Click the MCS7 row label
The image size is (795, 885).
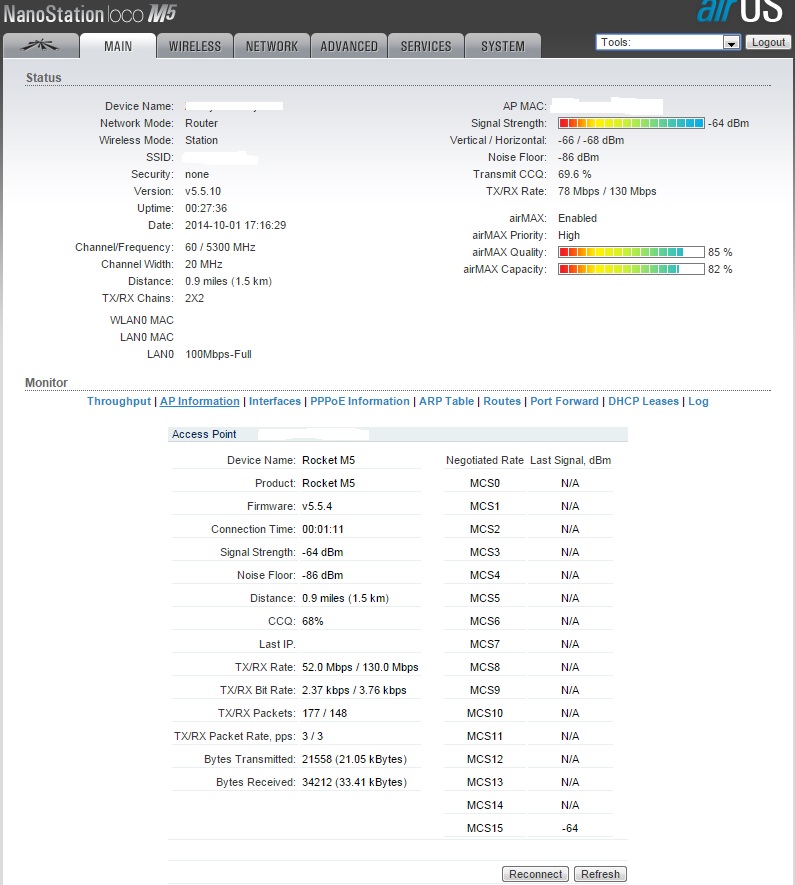485,644
